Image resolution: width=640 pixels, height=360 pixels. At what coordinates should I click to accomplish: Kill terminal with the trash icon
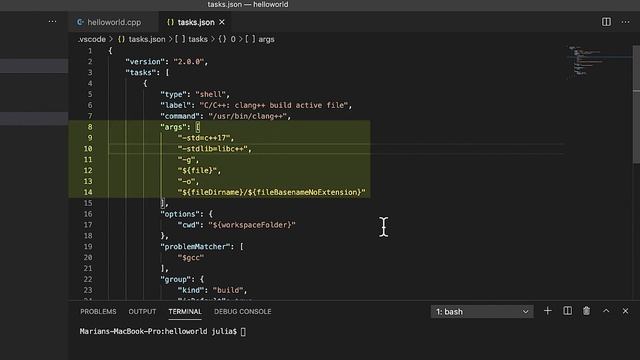click(x=586, y=311)
